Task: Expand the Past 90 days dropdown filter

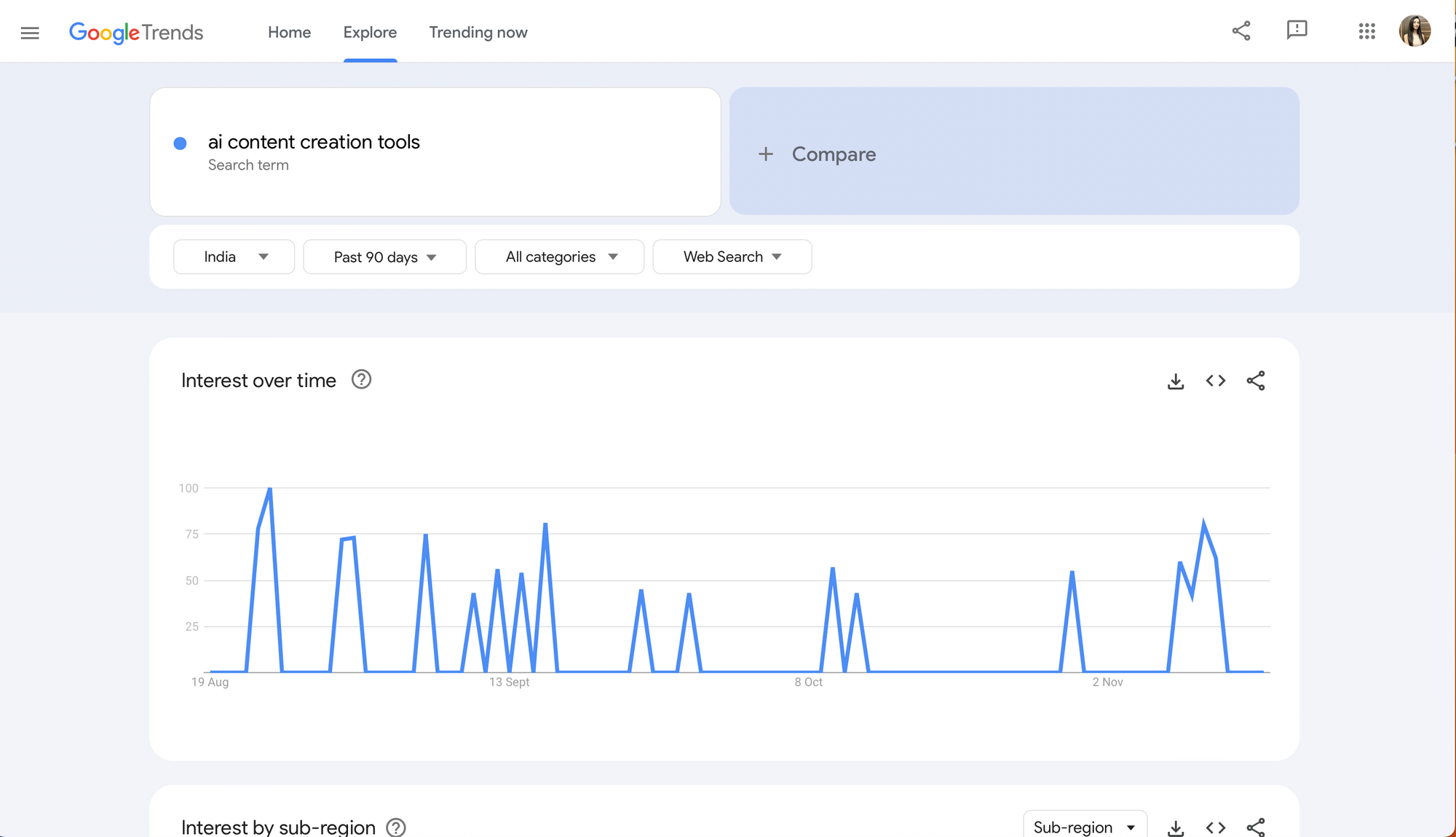Action: pyautogui.click(x=385, y=257)
